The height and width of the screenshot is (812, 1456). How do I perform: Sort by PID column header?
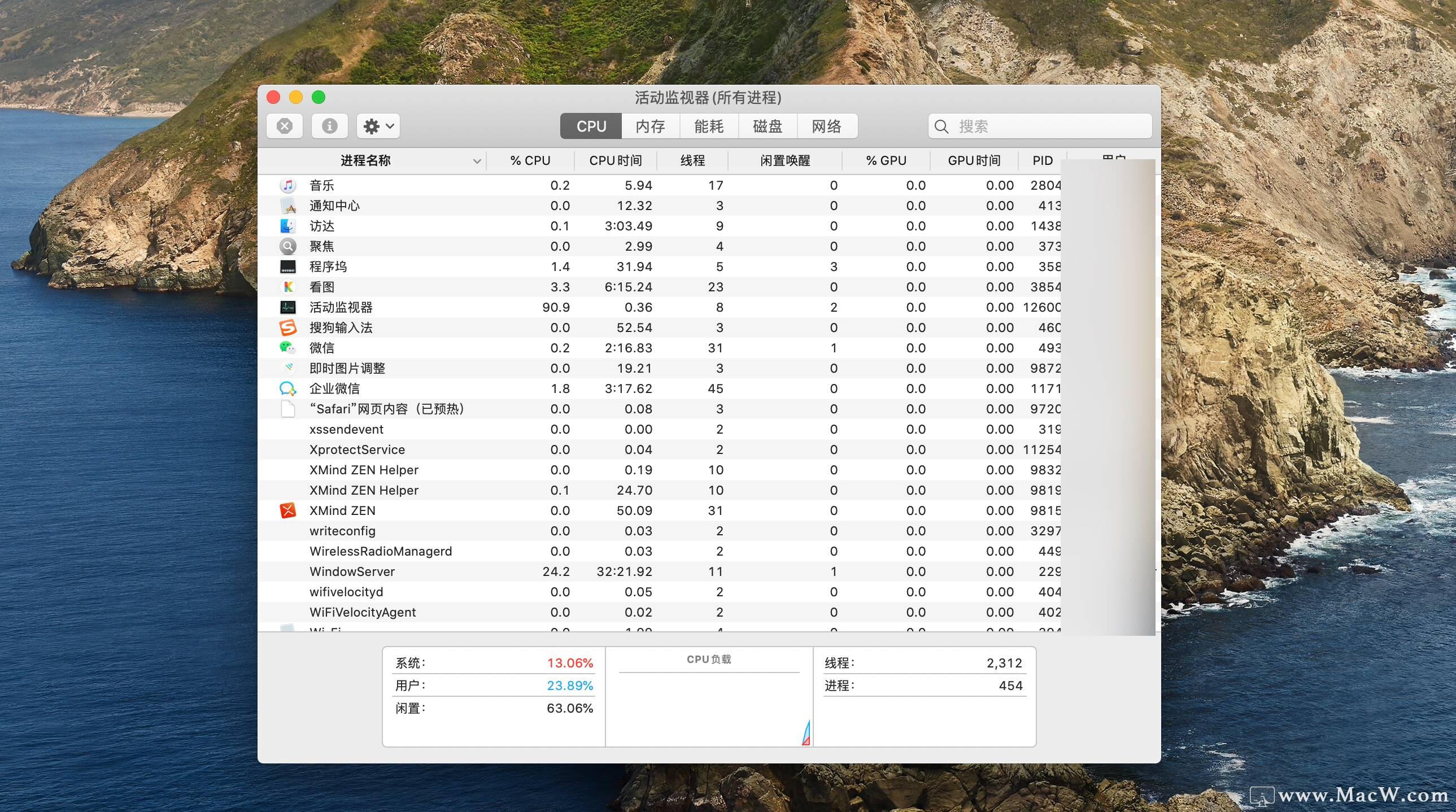[x=1041, y=161]
